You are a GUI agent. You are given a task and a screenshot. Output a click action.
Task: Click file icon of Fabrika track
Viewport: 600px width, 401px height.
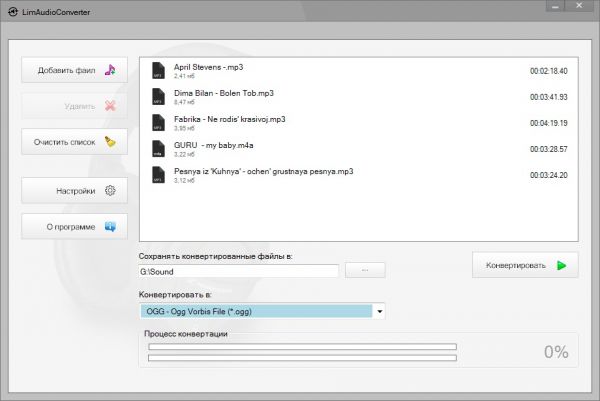(158, 123)
